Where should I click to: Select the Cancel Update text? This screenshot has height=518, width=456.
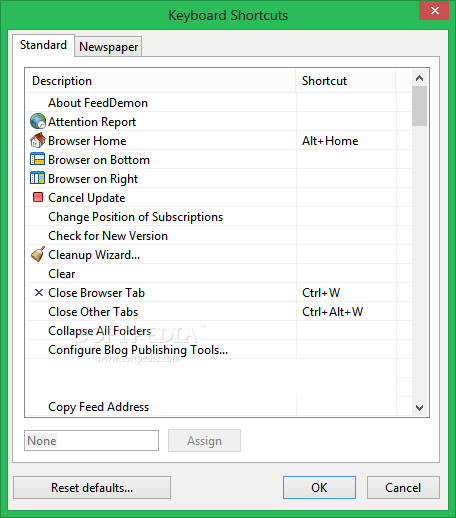point(87,198)
